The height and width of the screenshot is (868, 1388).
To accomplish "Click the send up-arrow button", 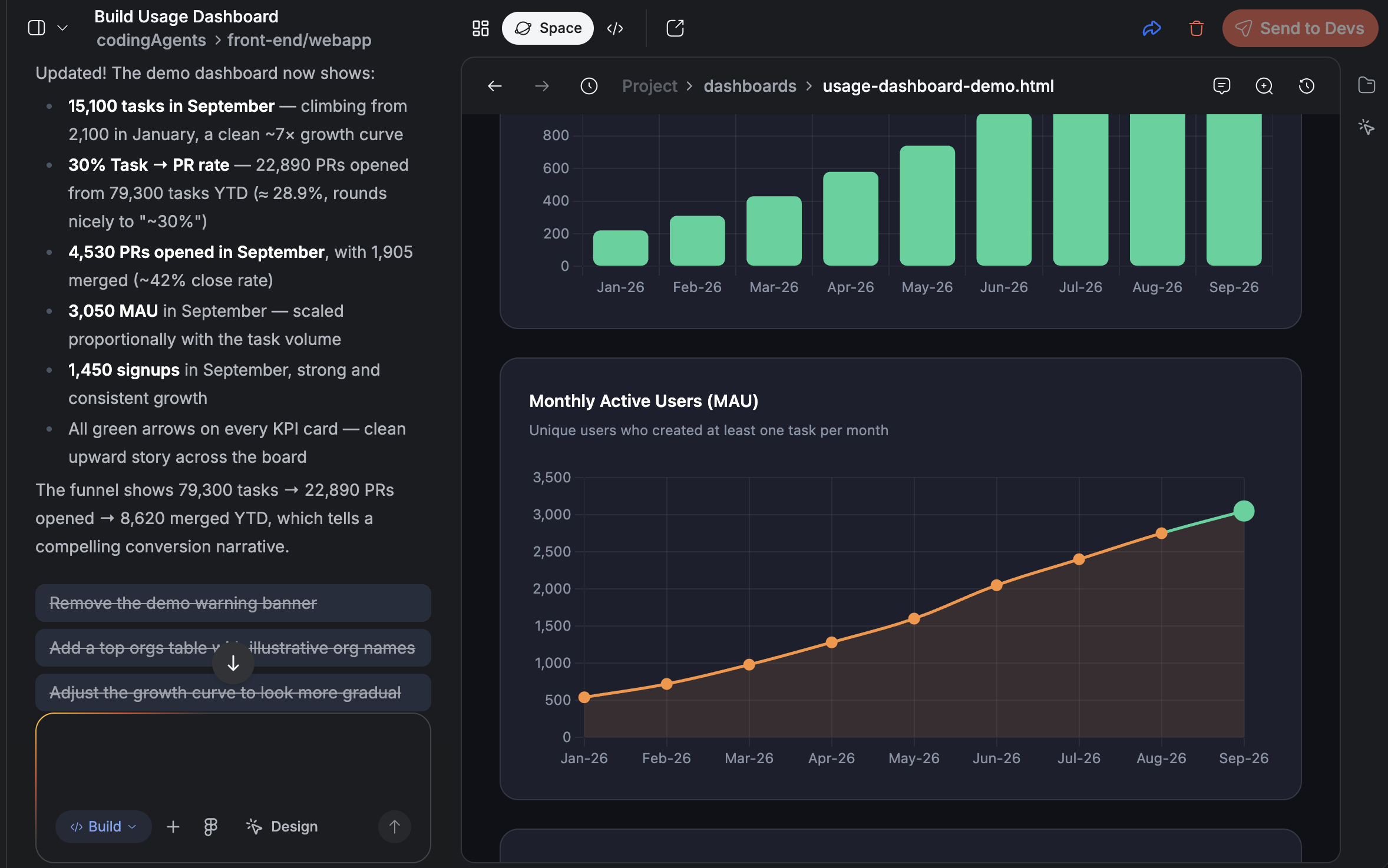I will pyautogui.click(x=395, y=826).
